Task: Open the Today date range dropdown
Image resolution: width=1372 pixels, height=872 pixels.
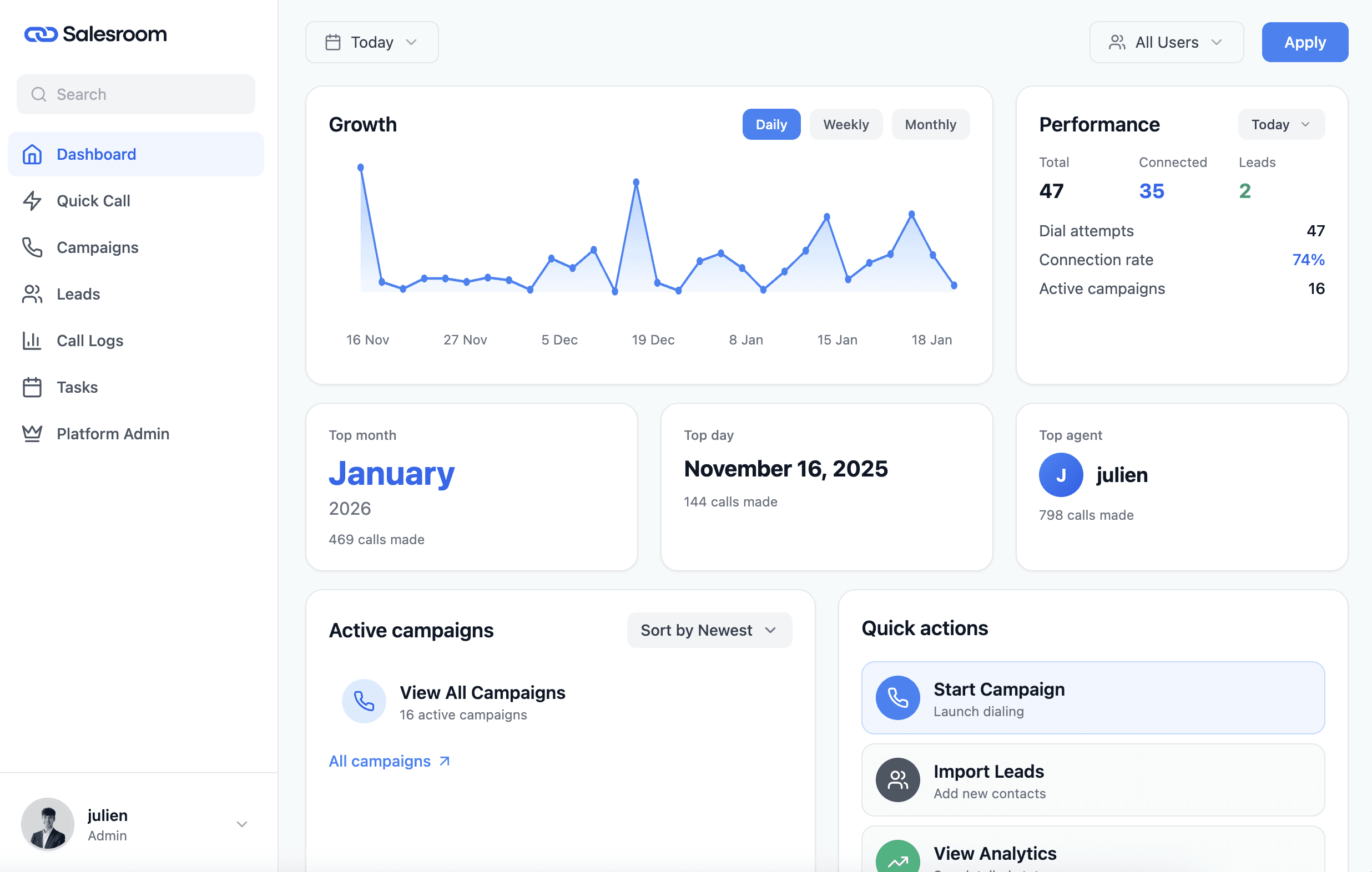Action: click(371, 42)
